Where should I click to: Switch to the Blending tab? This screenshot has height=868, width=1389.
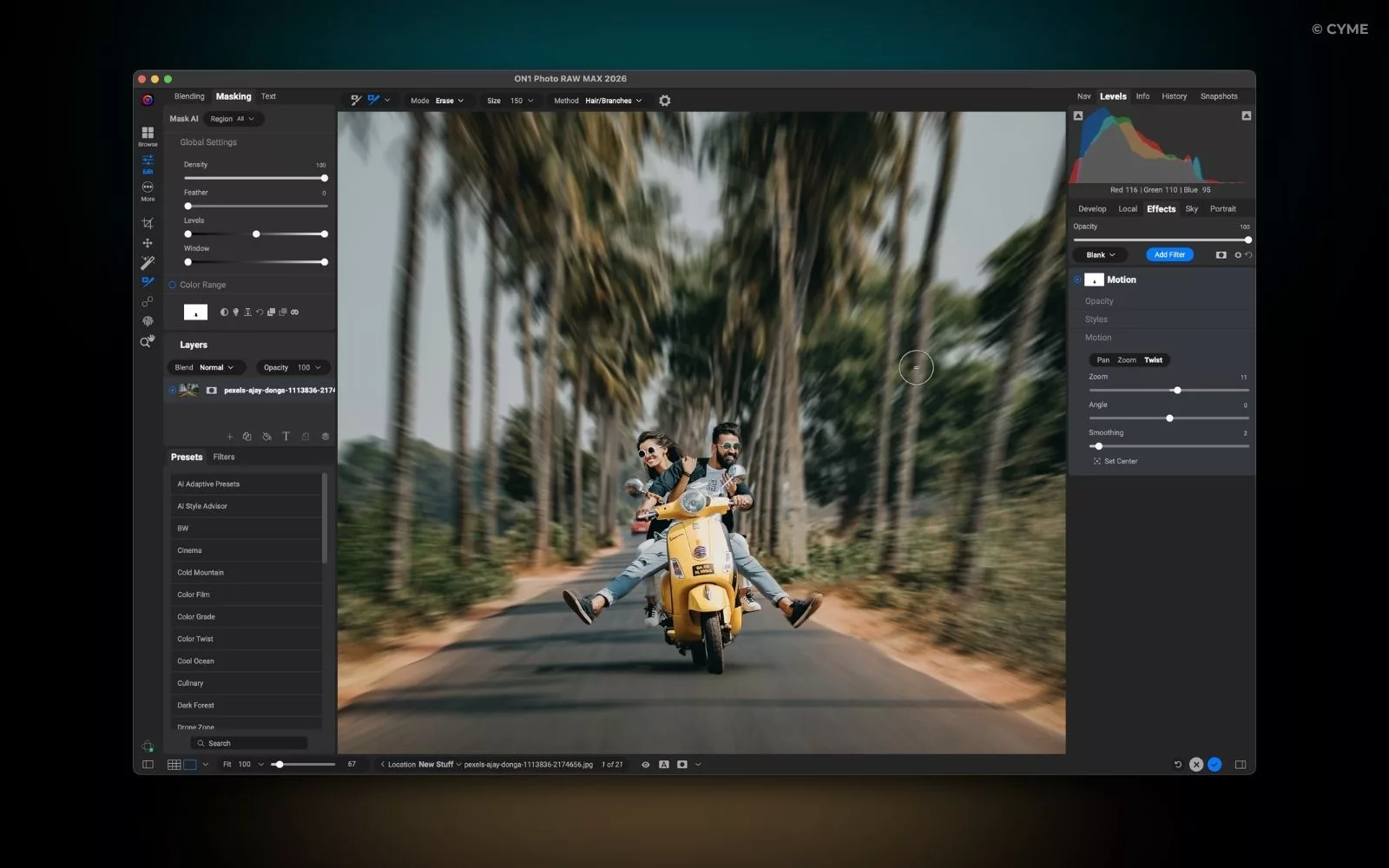pos(188,96)
